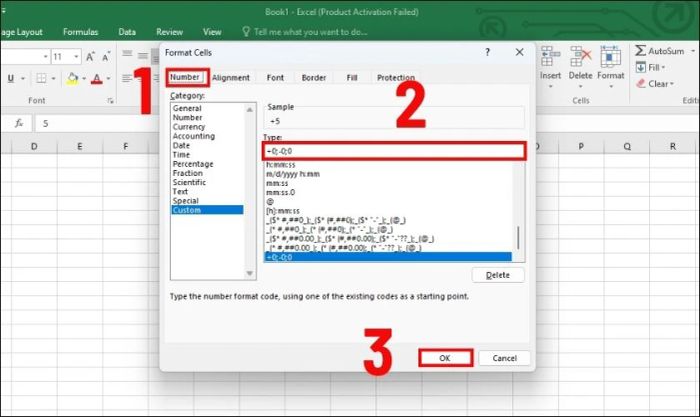Switch to the Number tab
Screen dimensions: 700x417
pyautogui.click(x=184, y=77)
